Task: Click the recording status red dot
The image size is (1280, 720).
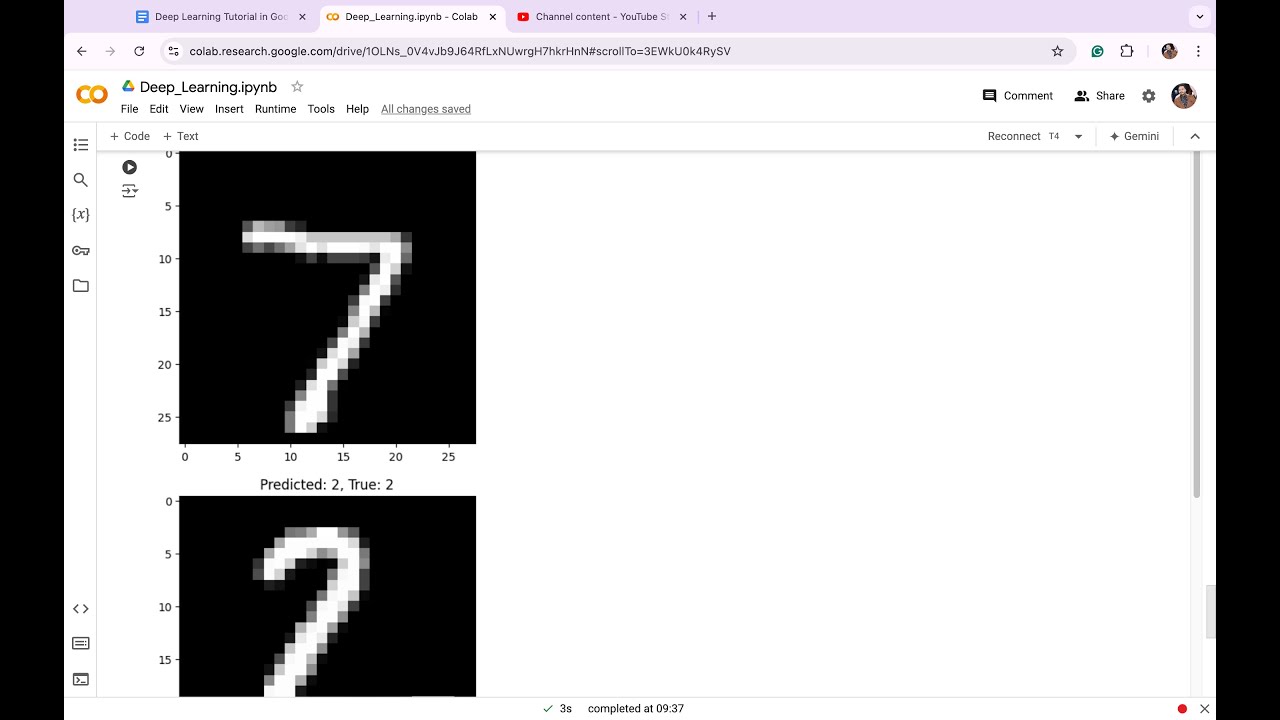Action: [x=1182, y=709]
